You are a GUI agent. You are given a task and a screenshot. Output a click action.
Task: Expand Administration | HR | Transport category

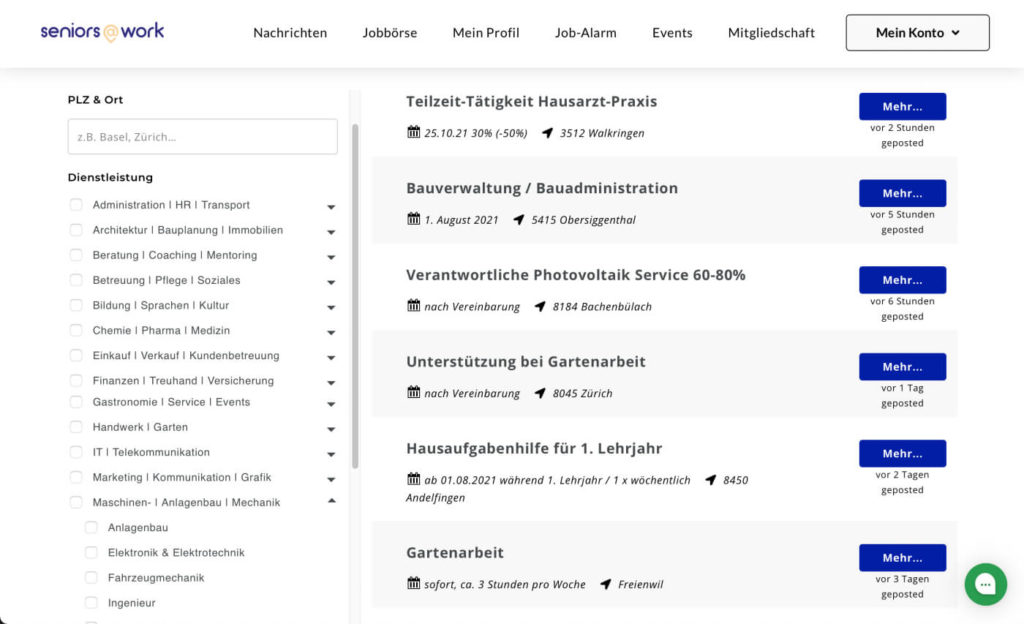[x=331, y=207]
